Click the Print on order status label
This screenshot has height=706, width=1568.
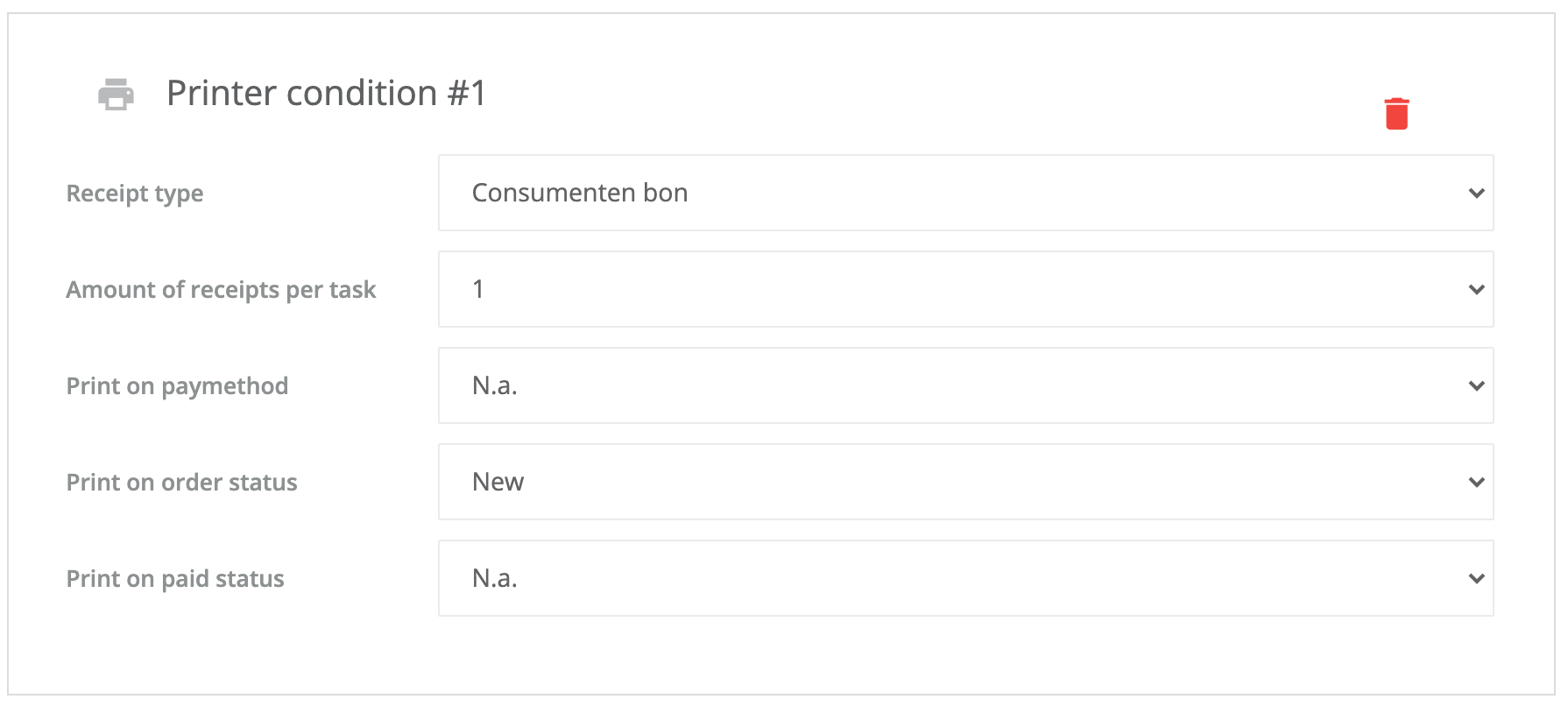181,483
